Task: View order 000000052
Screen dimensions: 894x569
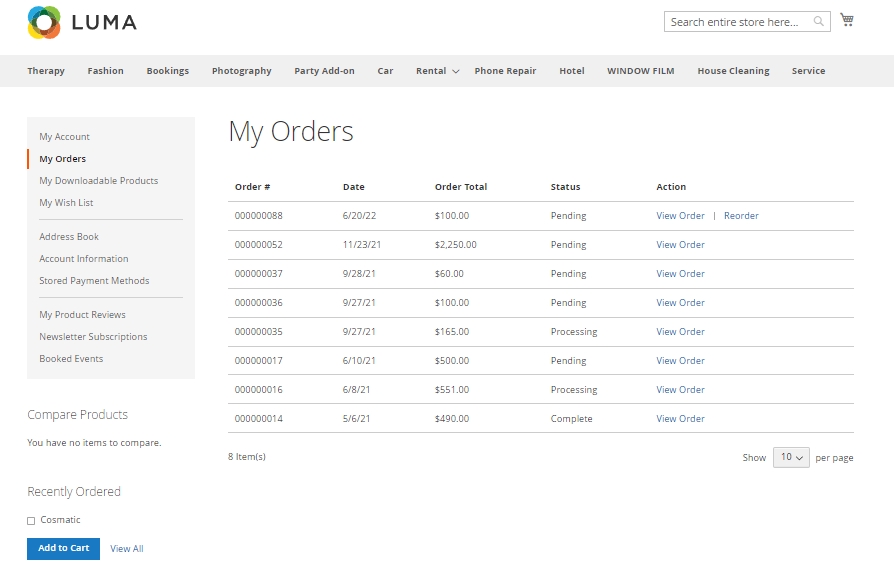Action: [x=680, y=245]
